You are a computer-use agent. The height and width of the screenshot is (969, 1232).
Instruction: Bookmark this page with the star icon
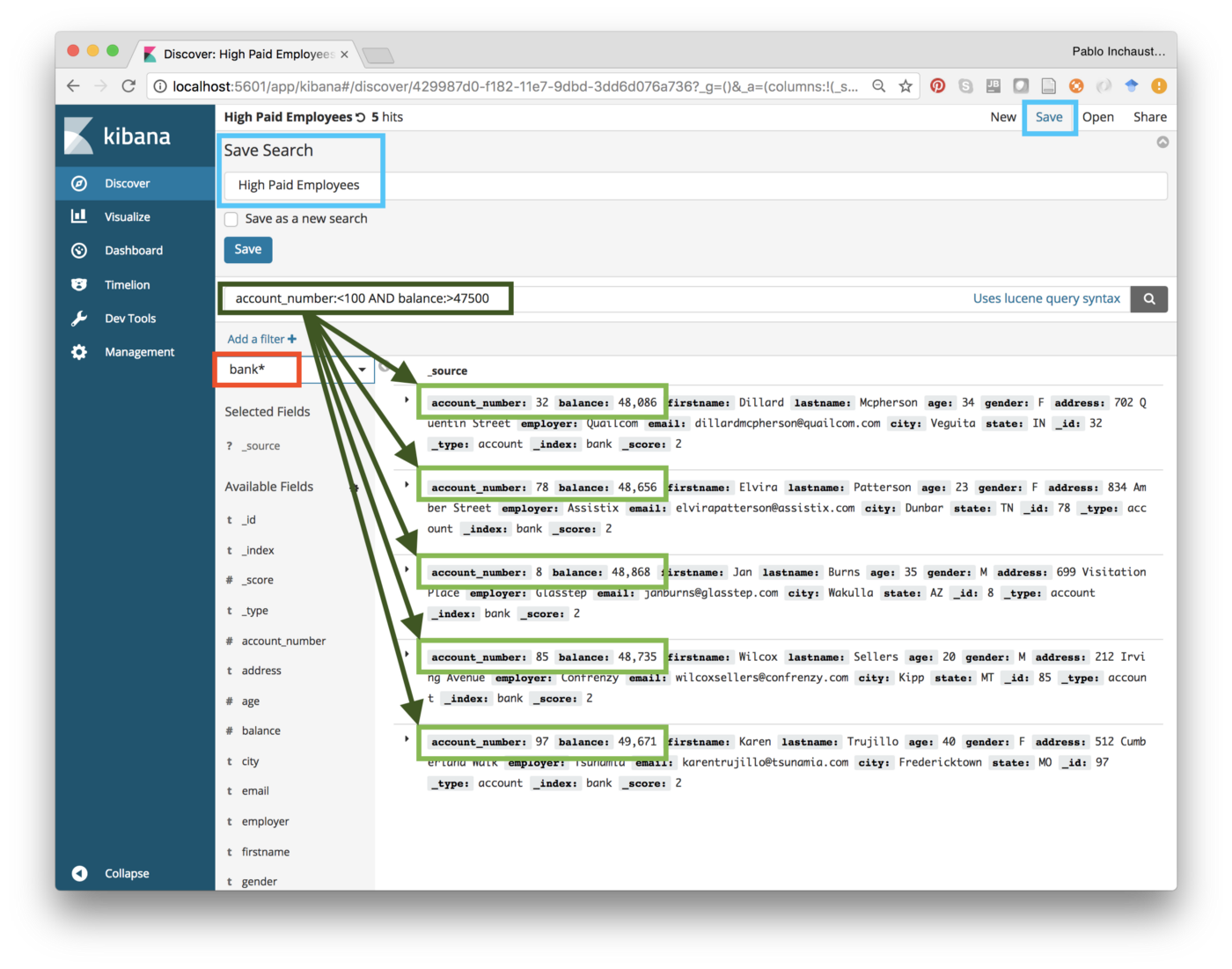click(906, 85)
